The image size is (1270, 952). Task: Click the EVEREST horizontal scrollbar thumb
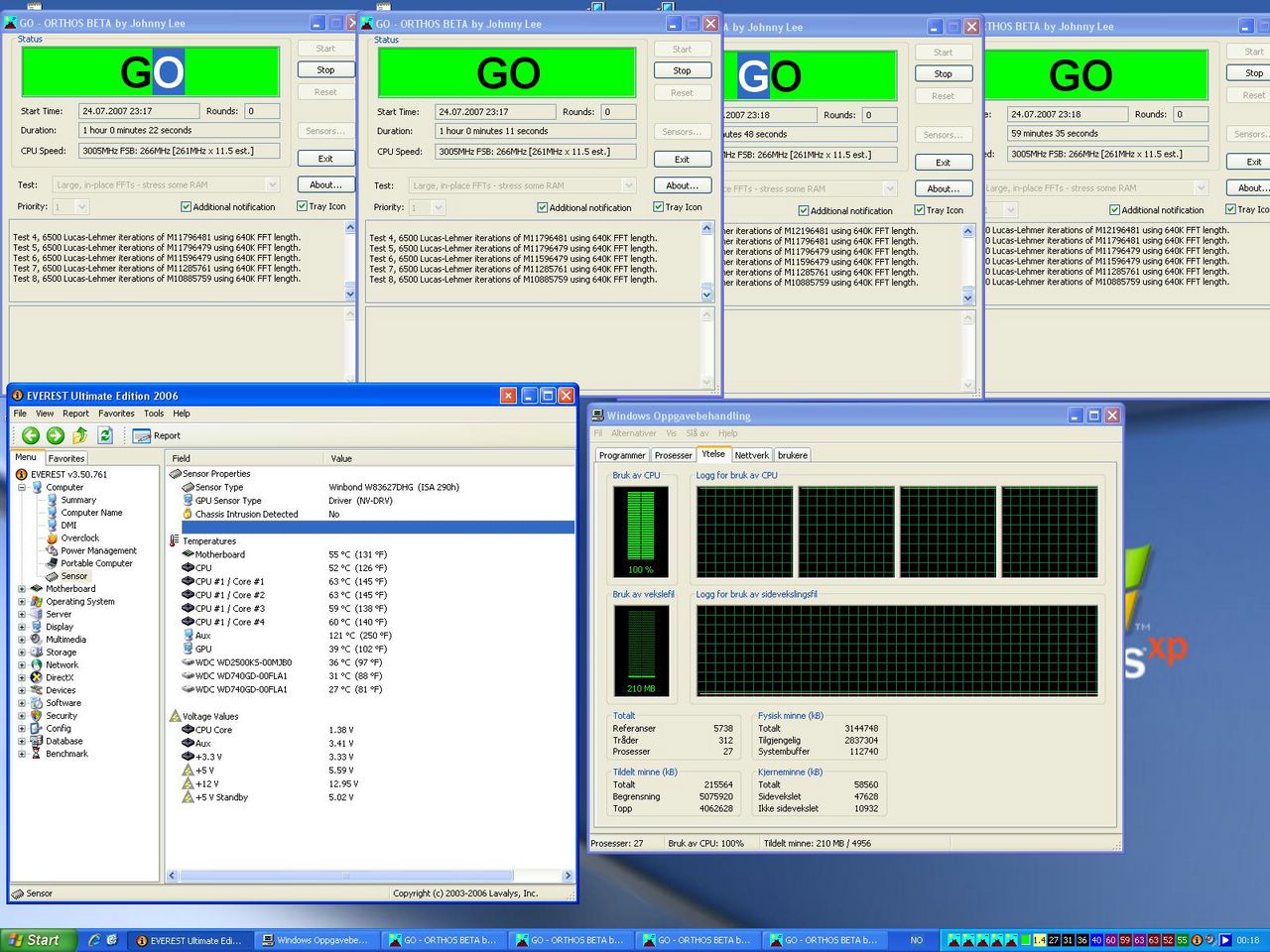(346, 876)
